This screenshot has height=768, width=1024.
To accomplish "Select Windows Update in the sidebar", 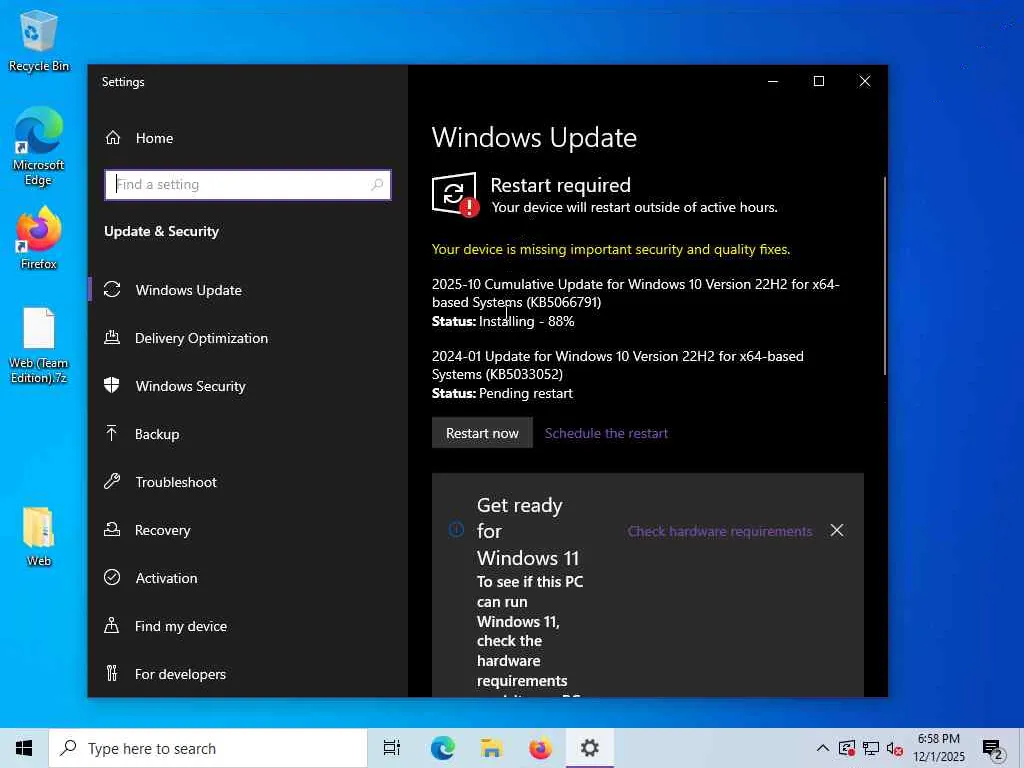I will 248,290.
